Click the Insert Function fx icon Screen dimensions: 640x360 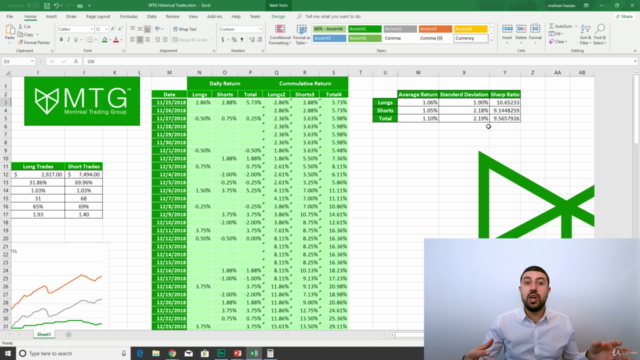click(x=76, y=61)
